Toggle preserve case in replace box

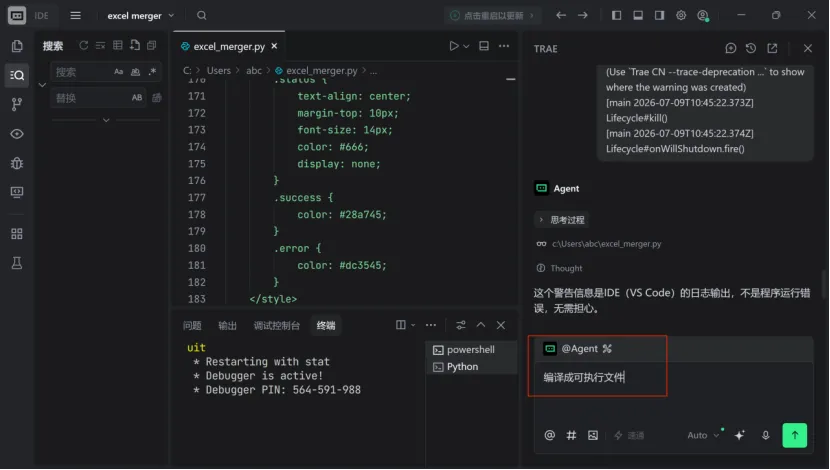137,97
